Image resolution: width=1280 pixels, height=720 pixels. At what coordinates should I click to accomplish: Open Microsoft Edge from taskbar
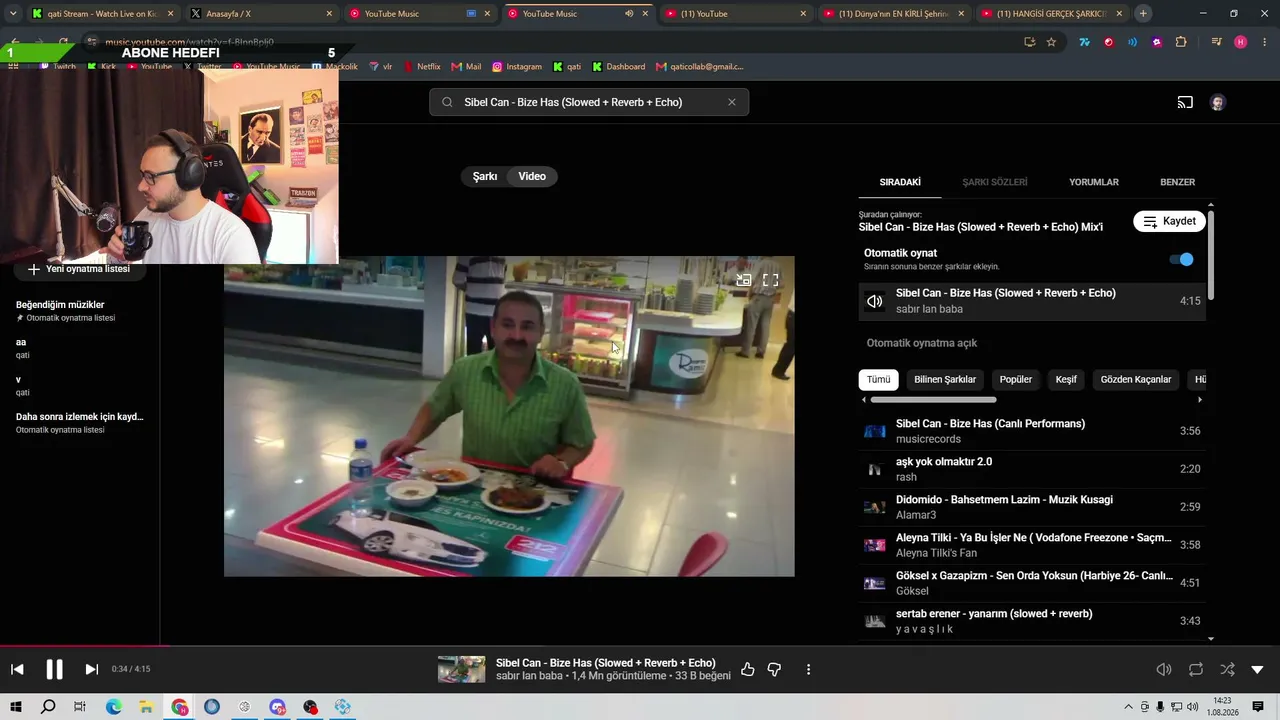point(114,707)
